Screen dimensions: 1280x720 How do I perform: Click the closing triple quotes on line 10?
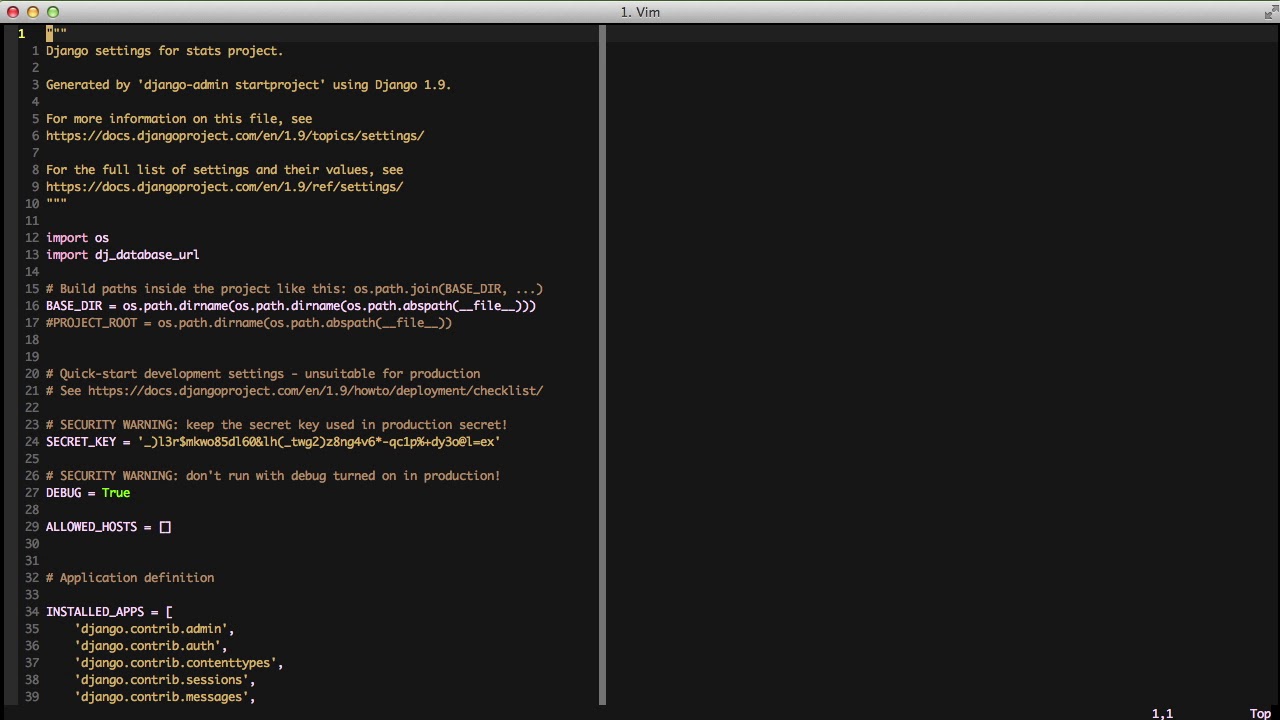tap(56, 204)
